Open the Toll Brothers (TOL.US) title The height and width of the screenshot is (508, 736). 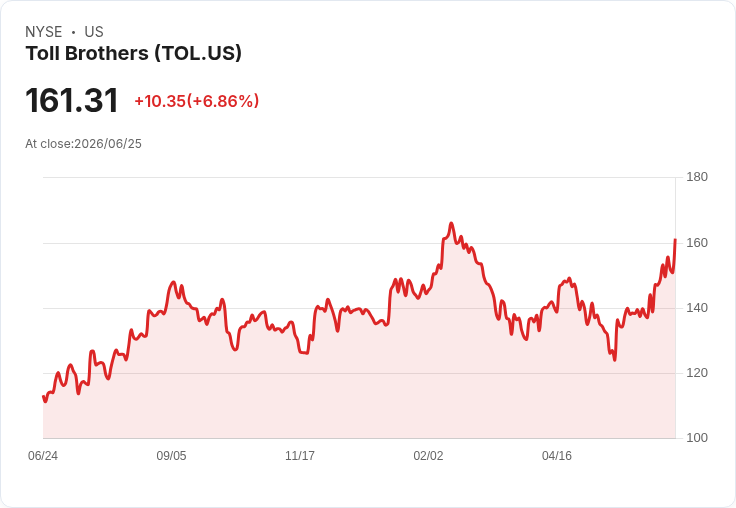coord(134,54)
